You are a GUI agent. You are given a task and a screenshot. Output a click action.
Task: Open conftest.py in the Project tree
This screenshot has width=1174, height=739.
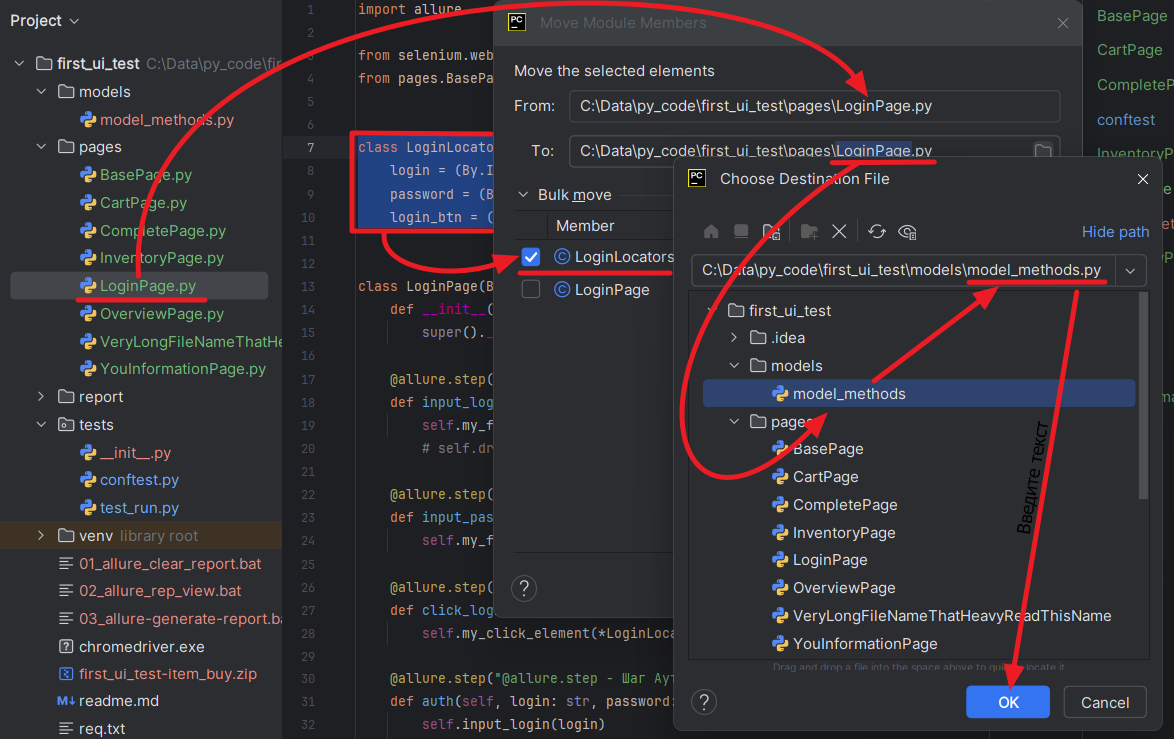pos(139,480)
